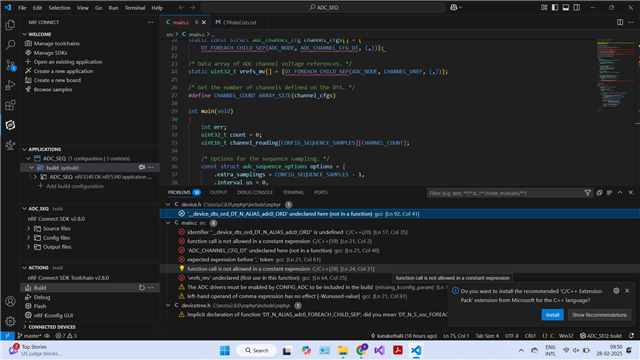Expand the Source files folder
Viewport: 640px width, 360px height.
coord(29,229)
